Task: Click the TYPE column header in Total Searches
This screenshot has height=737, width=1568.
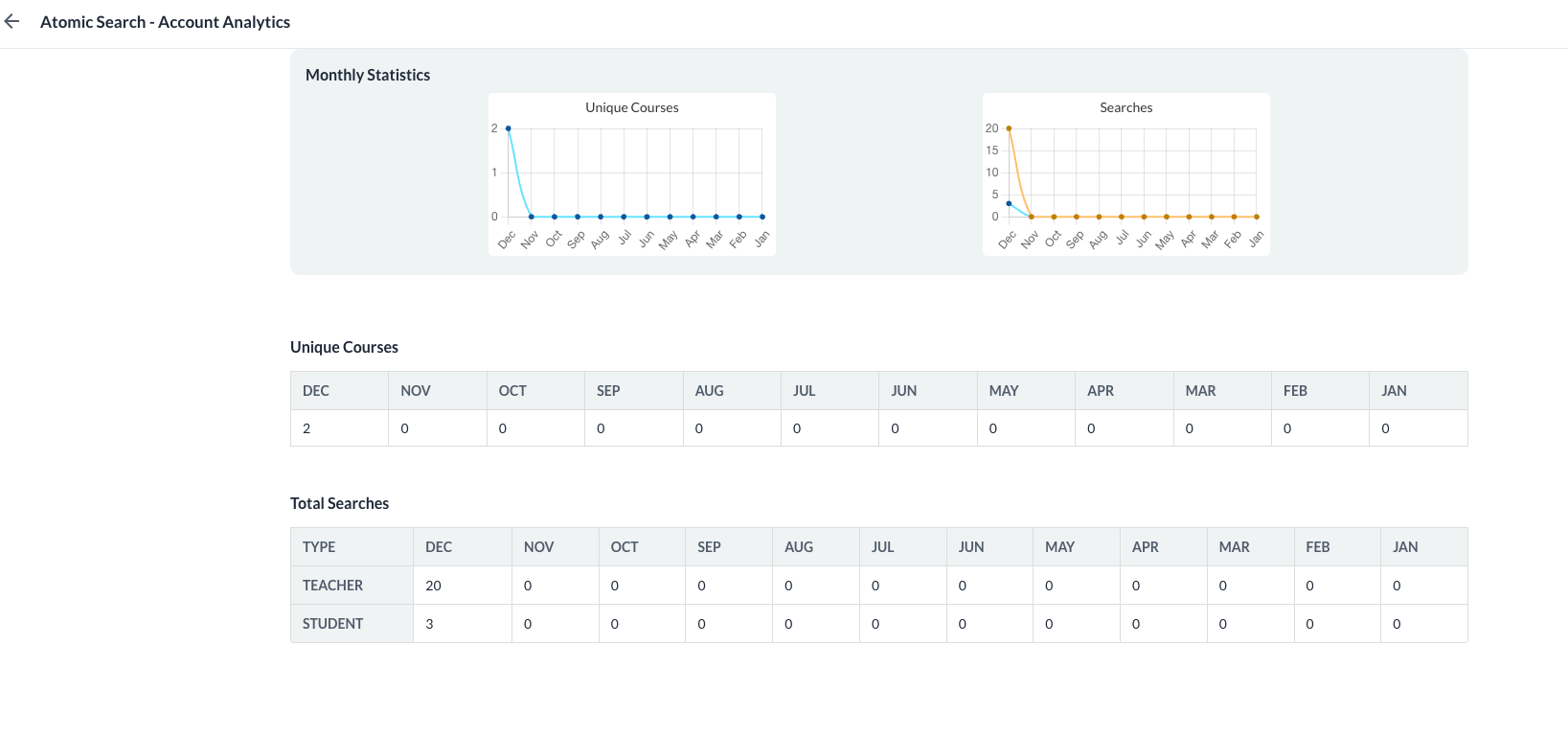Action: pos(319,547)
